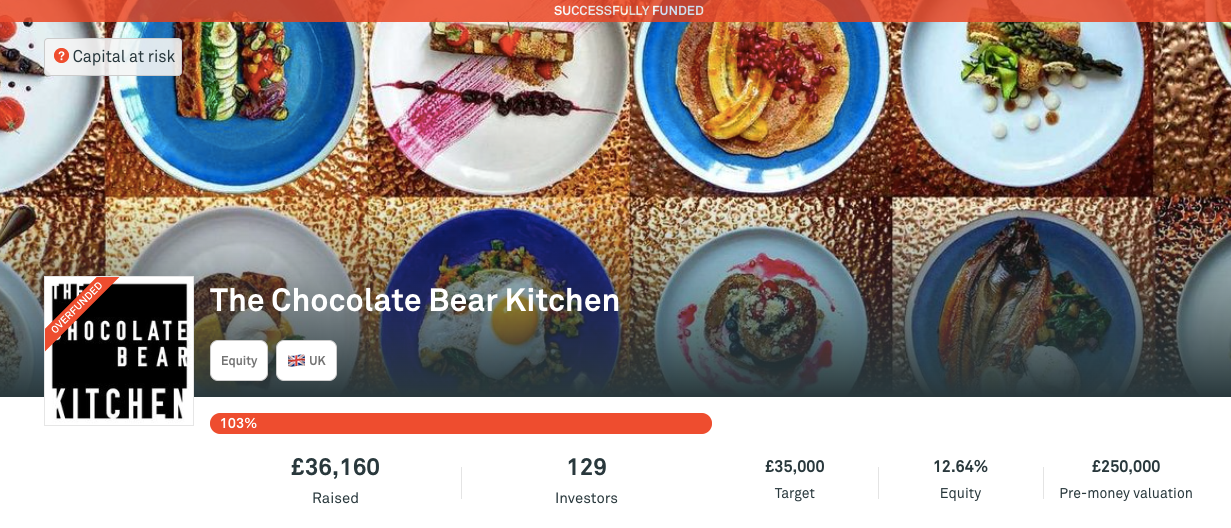Viewport: 1231px width, 528px height.
Task: Open the Capital at risk notice
Action: (113, 57)
